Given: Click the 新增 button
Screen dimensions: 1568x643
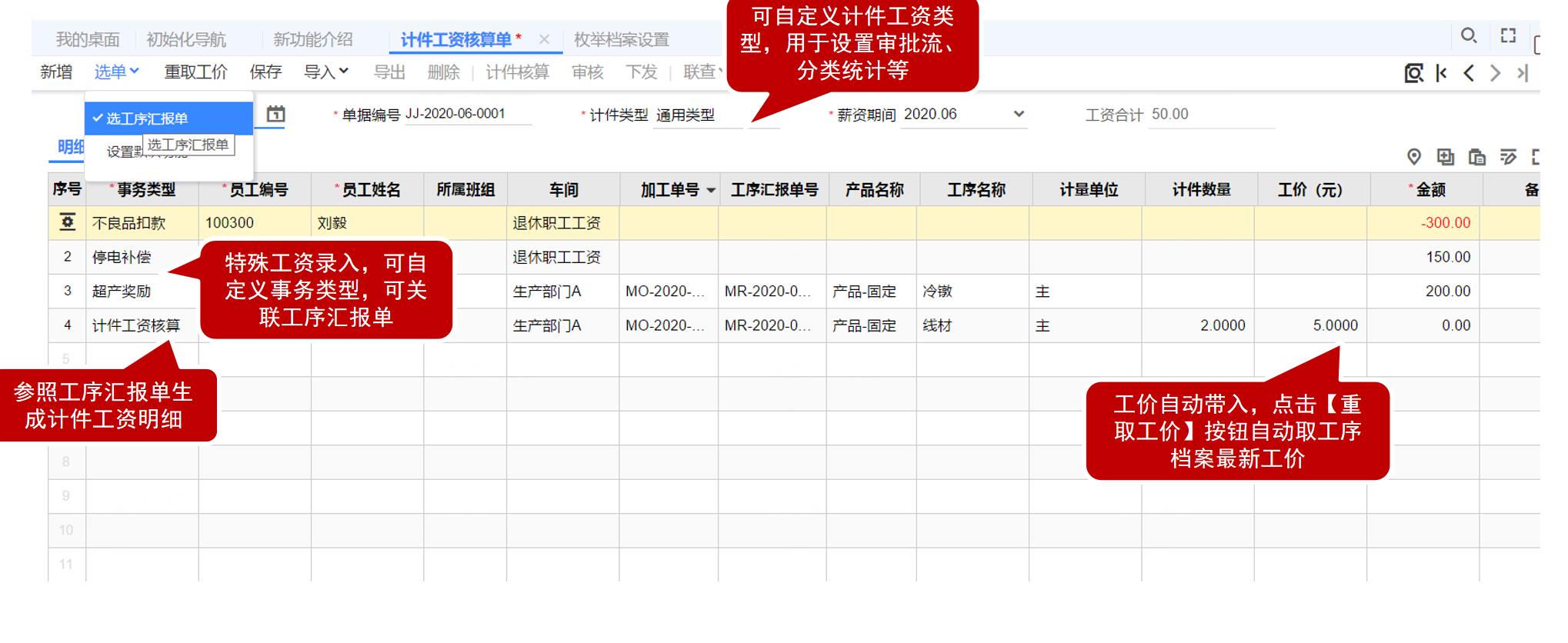Looking at the screenshot, I should 56,72.
